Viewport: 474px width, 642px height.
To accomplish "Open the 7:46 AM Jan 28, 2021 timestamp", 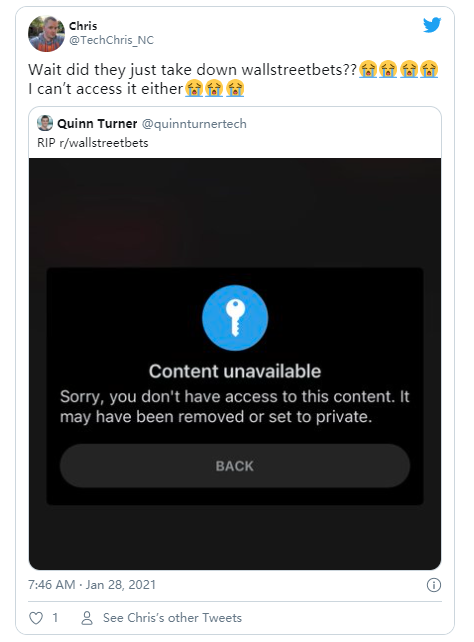I will click(92, 585).
